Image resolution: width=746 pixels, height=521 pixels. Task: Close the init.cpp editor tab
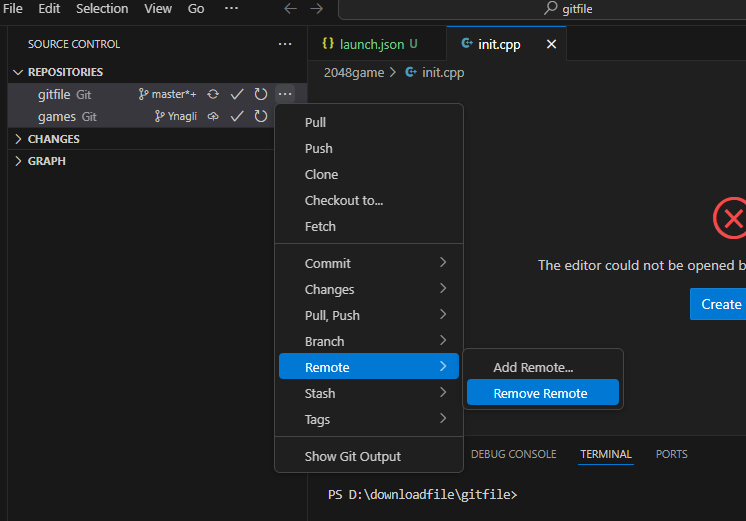pyautogui.click(x=551, y=44)
